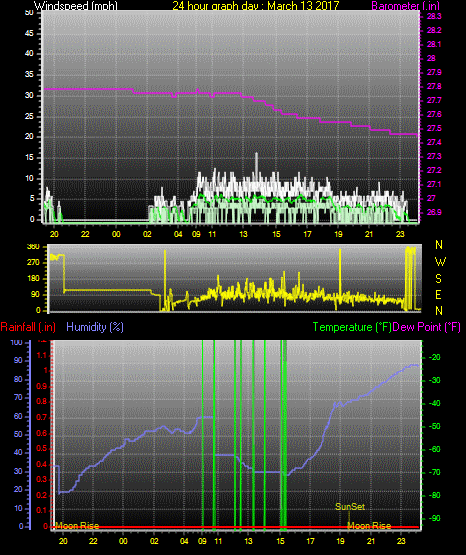Select the 1.1 rainfall axis value
466x555 pixels.
pyautogui.click(x=42, y=355)
